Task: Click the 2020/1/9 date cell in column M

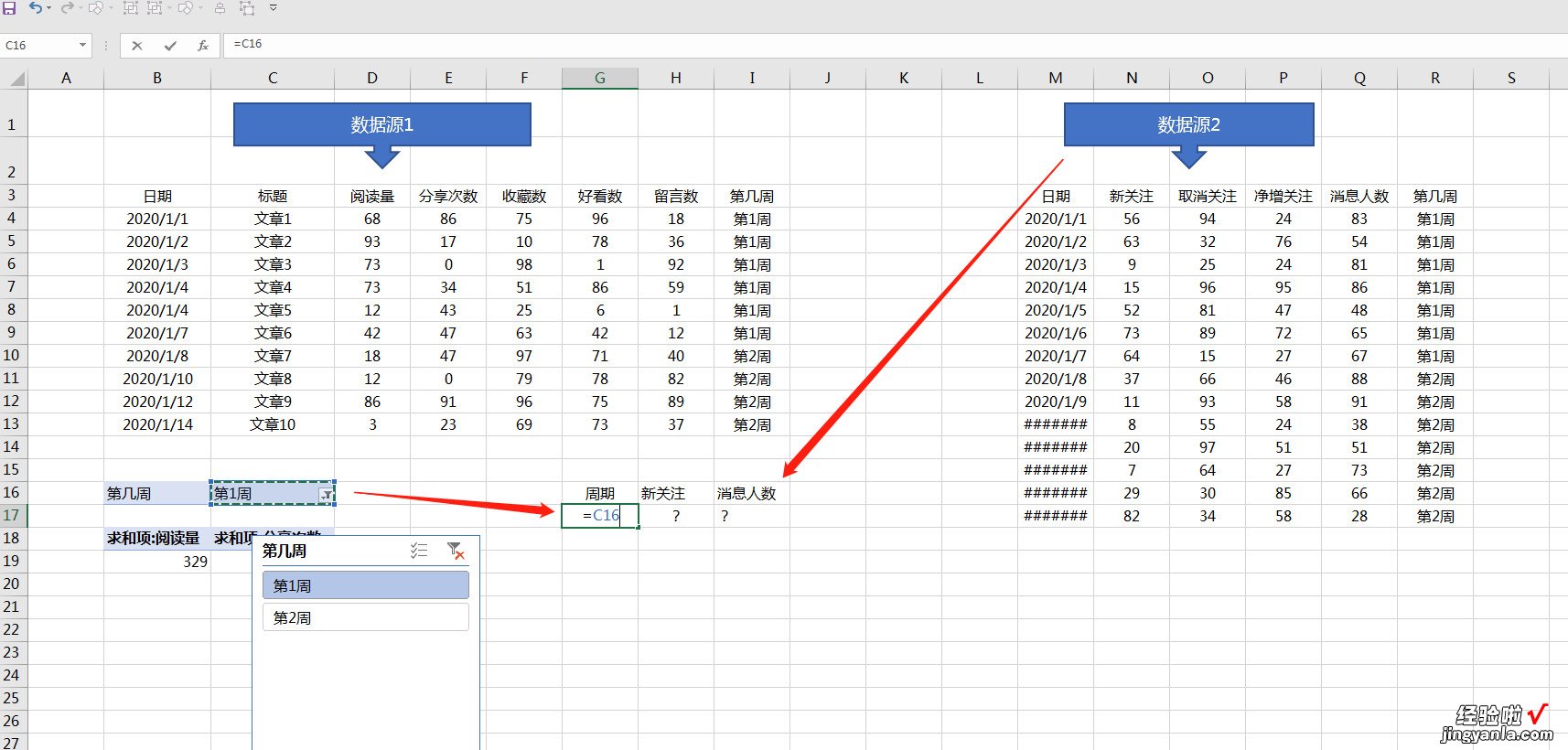Action: coord(1056,402)
